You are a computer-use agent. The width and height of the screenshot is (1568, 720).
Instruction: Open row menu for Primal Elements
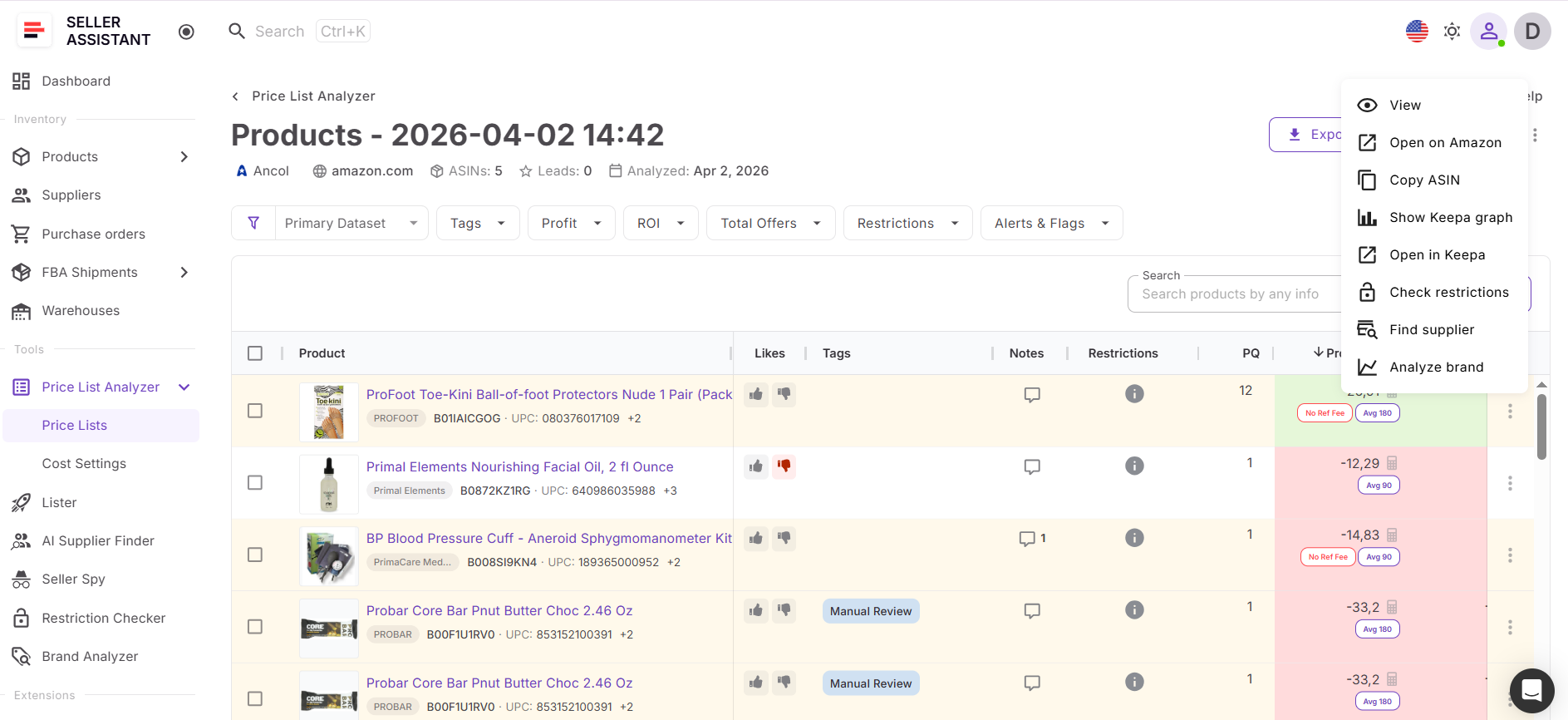pos(1510,483)
